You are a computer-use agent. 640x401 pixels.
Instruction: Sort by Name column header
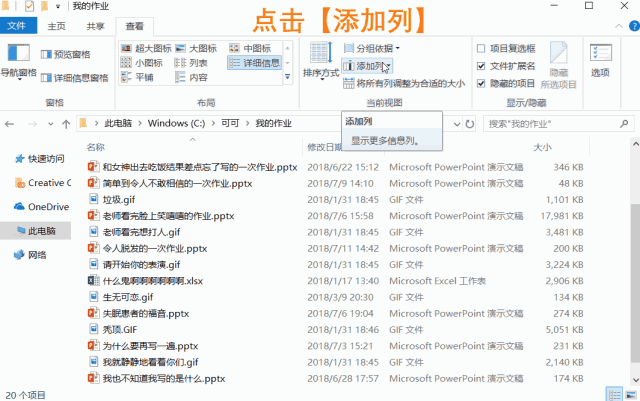96,147
